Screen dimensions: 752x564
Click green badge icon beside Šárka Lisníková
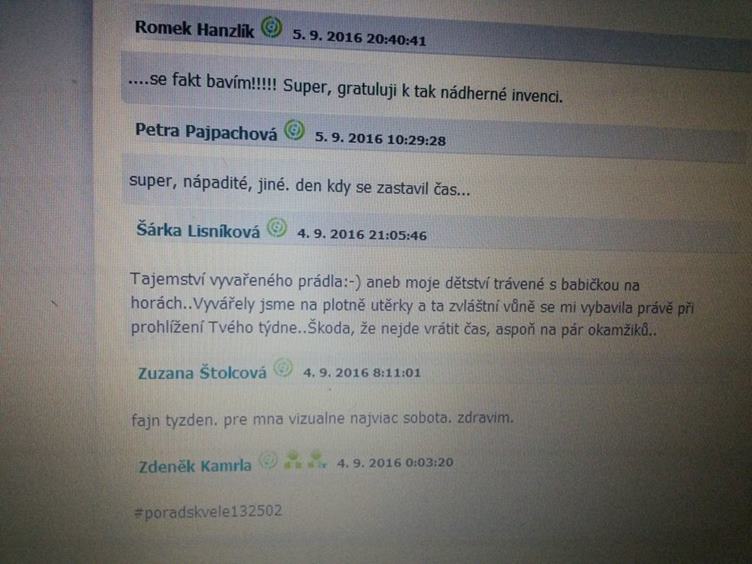coord(277,228)
